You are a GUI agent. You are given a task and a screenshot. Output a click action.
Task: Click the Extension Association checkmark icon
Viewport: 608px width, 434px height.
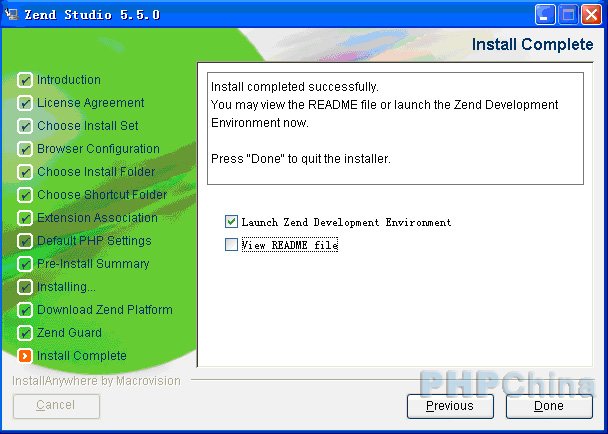pos(25,218)
